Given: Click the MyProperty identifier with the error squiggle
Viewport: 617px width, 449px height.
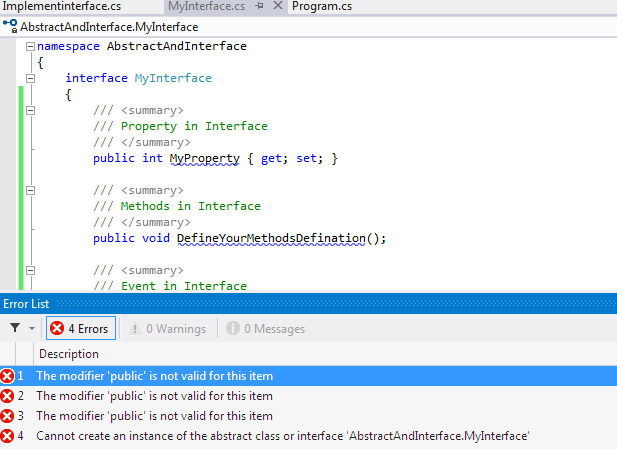Looking at the screenshot, I should pos(205,159).
